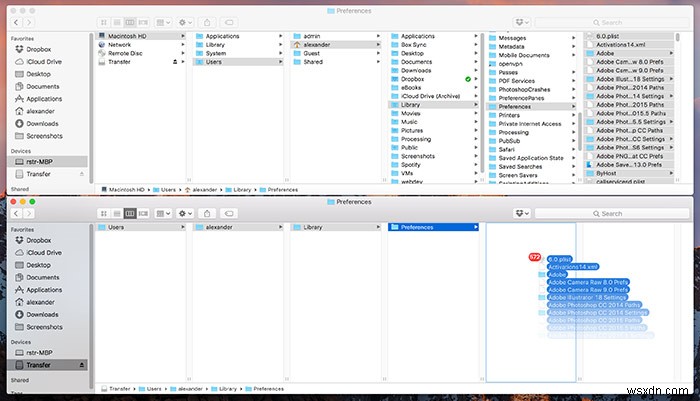This screenshot has width=700, height=401.
Task: Switch bottom window to Cover Flow view
Action: click(x=143, y=213)
